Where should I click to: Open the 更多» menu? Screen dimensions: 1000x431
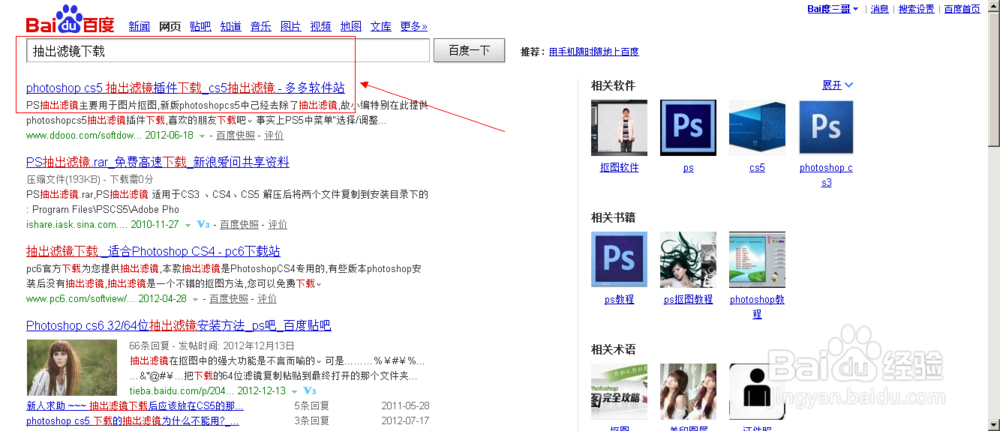414,27
